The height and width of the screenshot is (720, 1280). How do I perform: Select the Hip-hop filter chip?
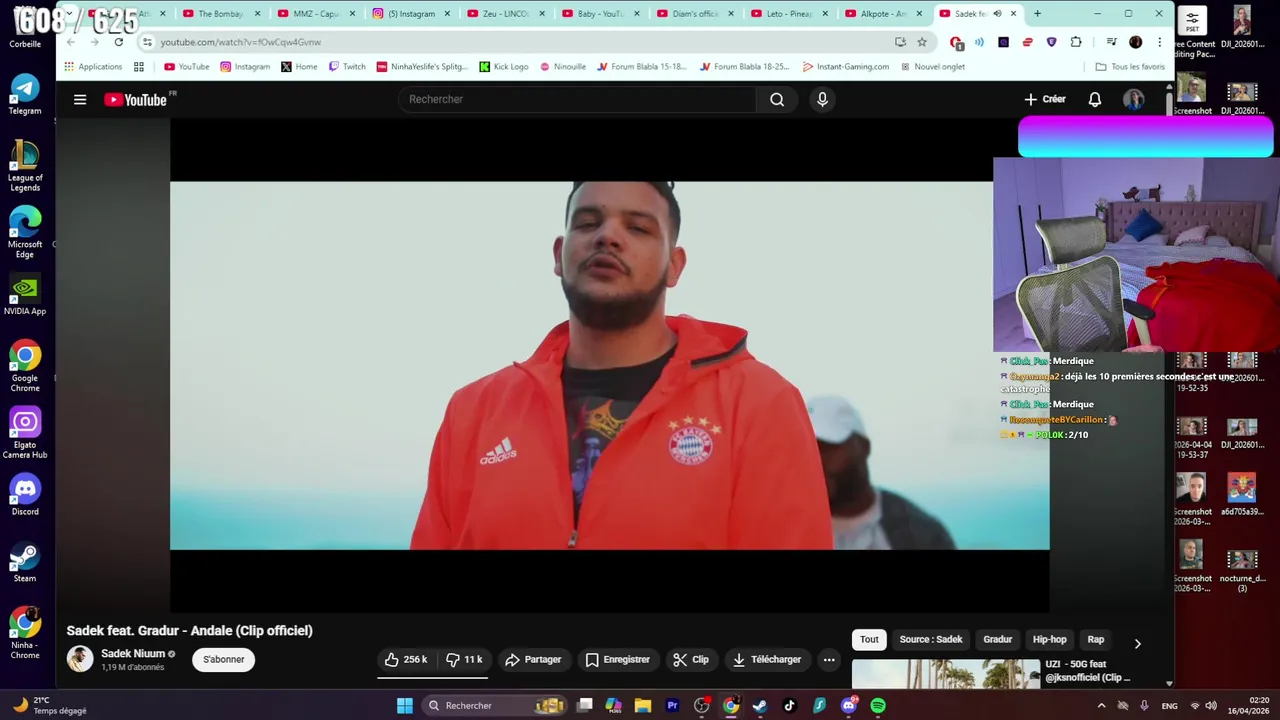coord(1049,639)
